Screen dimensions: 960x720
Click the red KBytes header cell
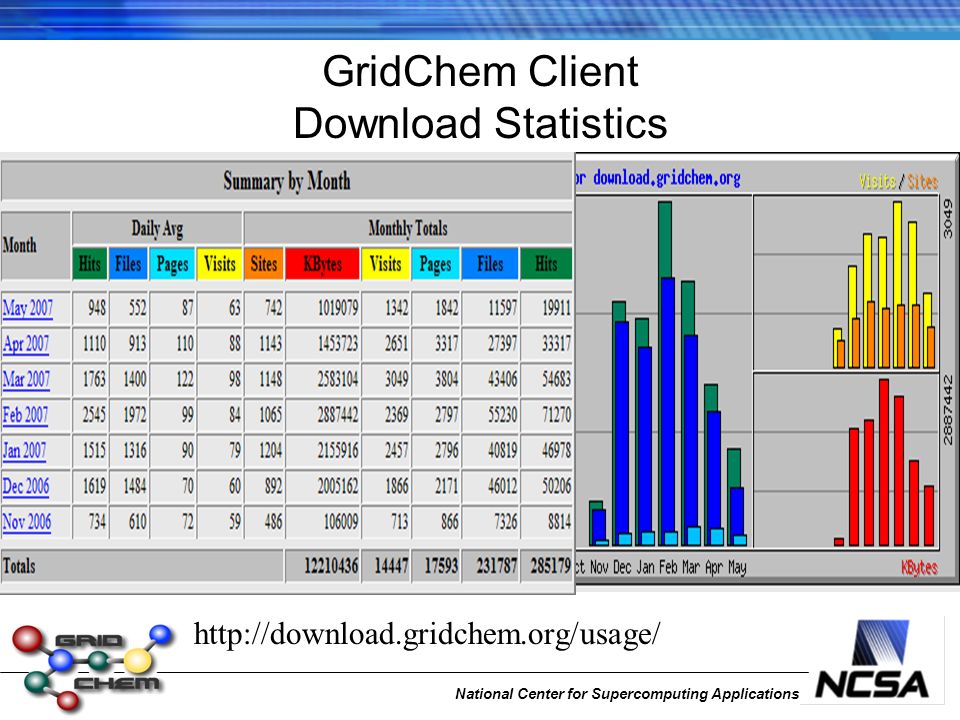pos(323,264)
